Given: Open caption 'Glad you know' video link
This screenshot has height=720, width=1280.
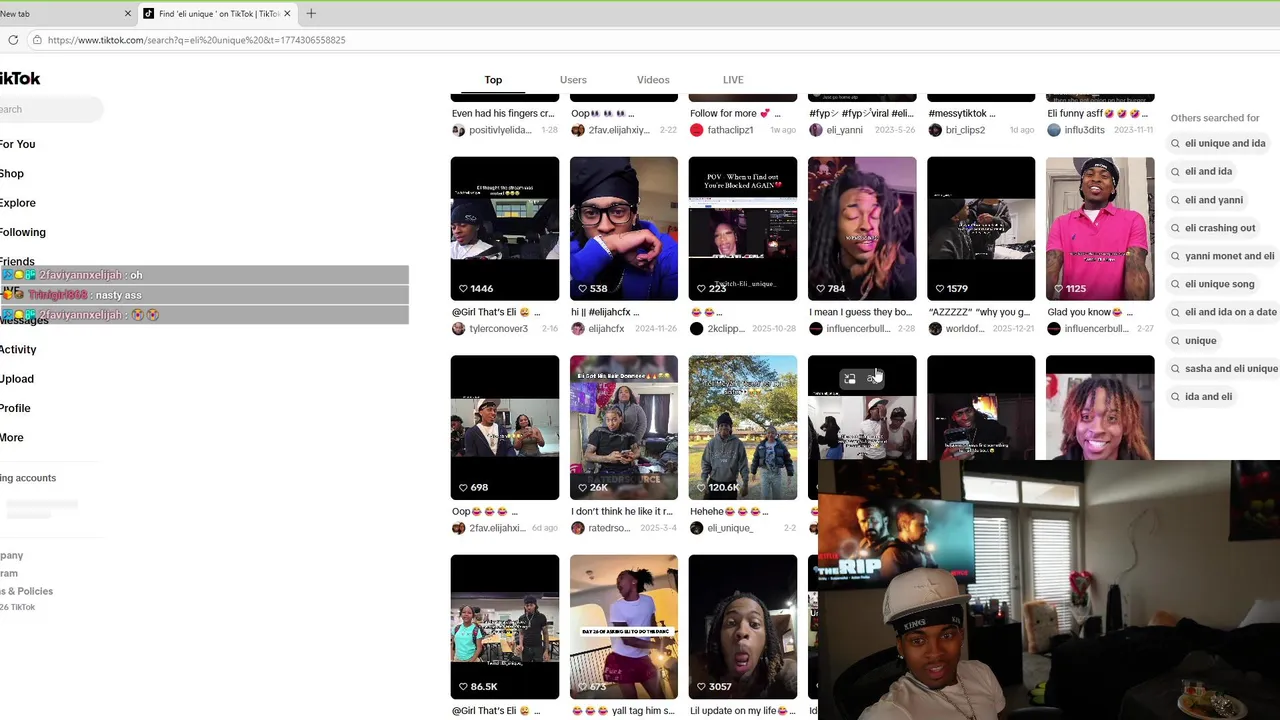Looking at the screenshot, I should (1090, 312).
